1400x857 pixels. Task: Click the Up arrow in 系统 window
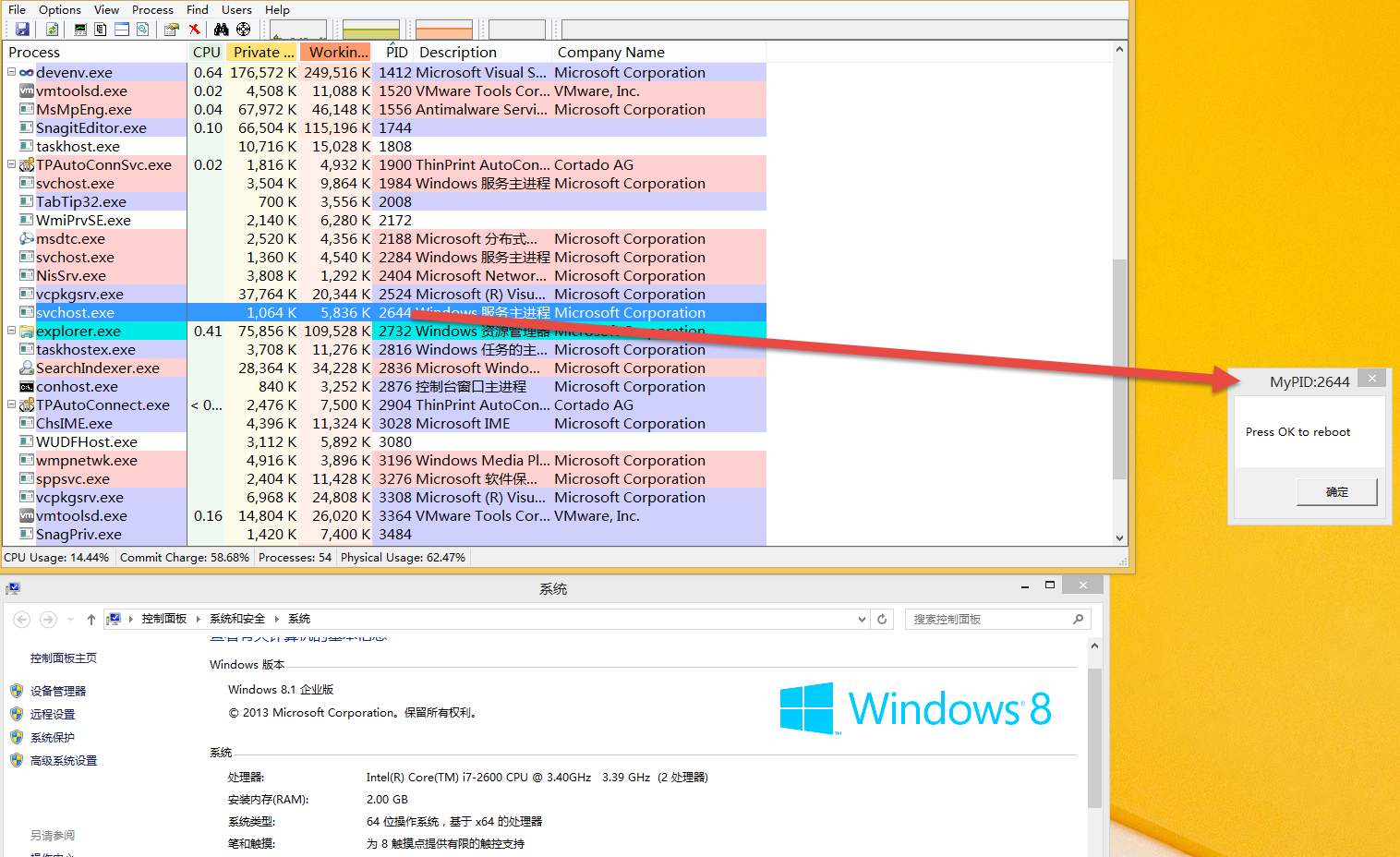pos(91,619)
